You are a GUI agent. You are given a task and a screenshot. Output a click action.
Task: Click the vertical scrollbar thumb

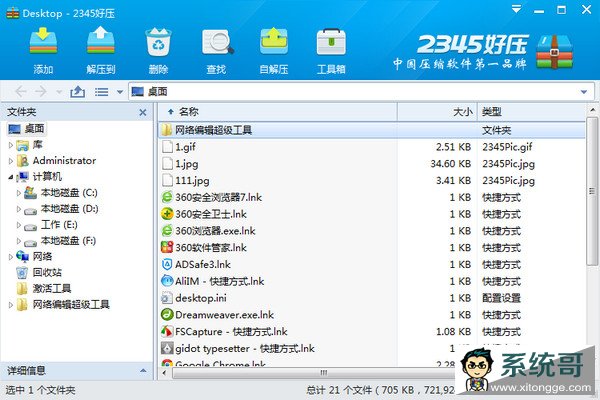(x=592, y=191)
